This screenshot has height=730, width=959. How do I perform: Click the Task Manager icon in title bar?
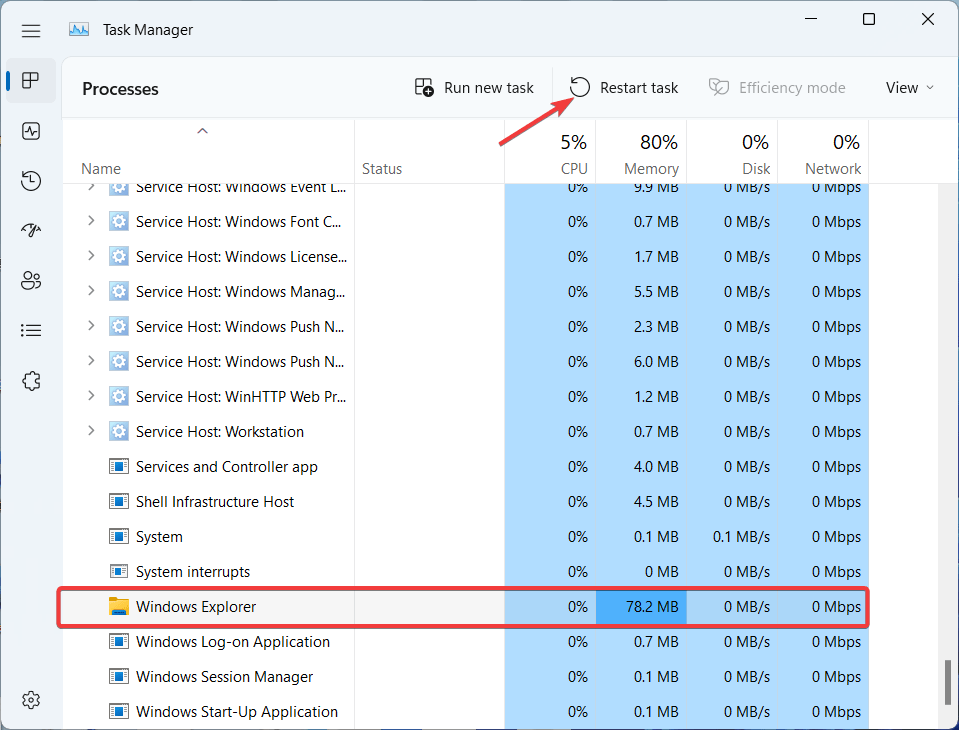78,29
